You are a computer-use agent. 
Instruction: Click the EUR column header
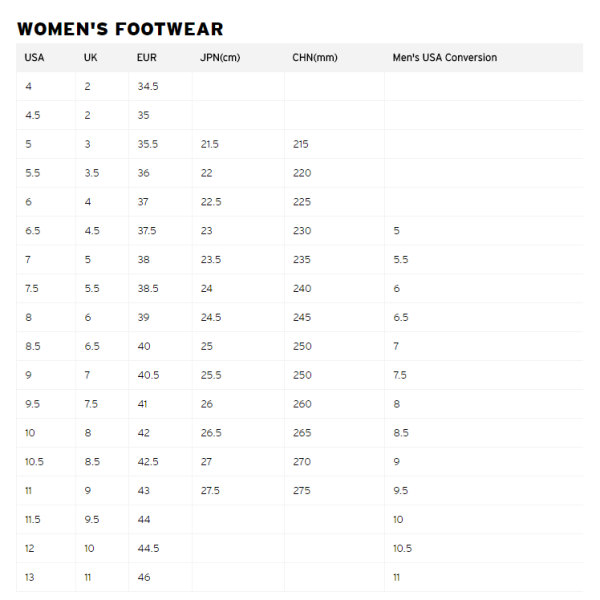[x=147, y=57]
